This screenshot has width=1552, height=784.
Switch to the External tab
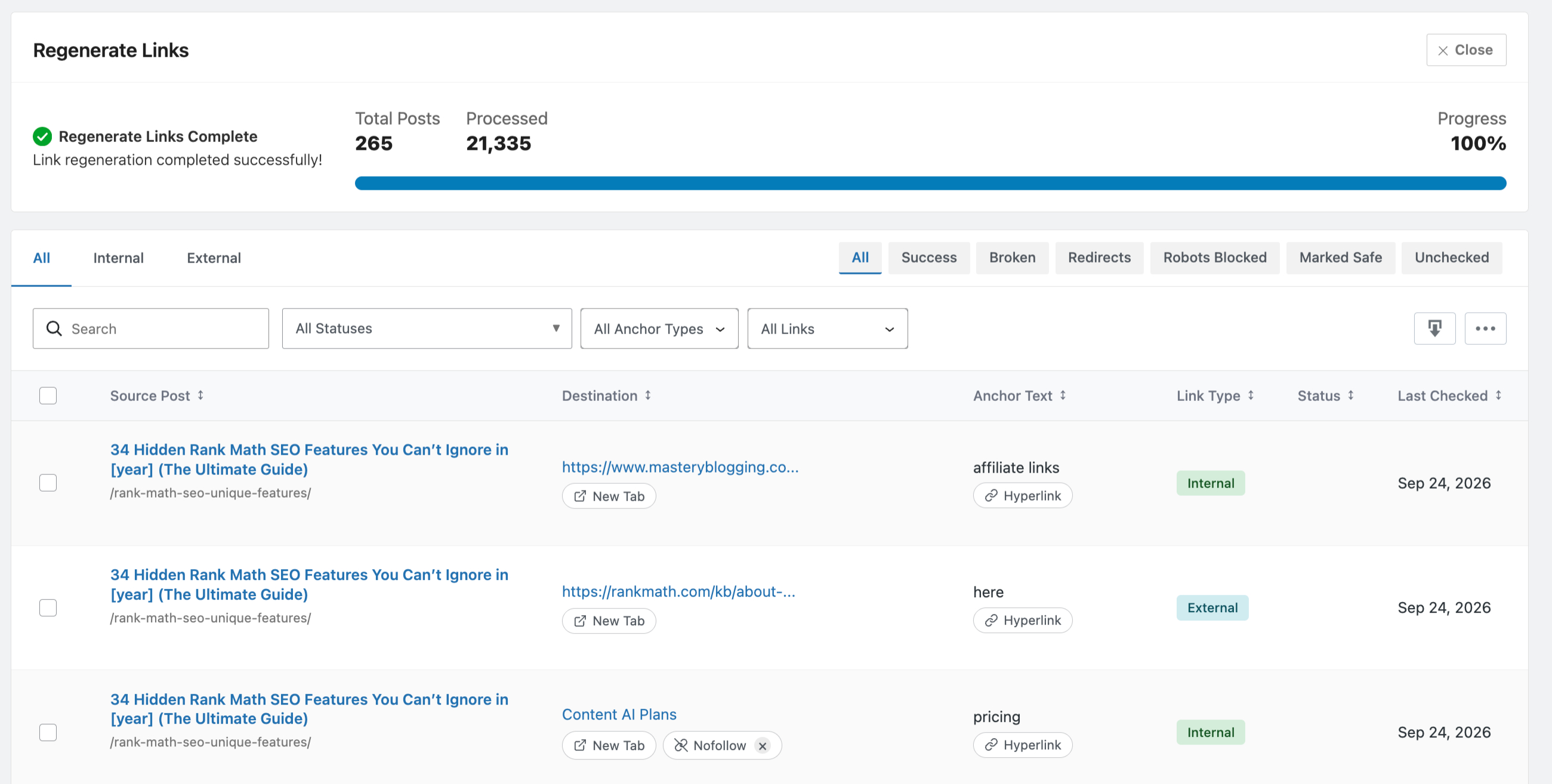214,258
